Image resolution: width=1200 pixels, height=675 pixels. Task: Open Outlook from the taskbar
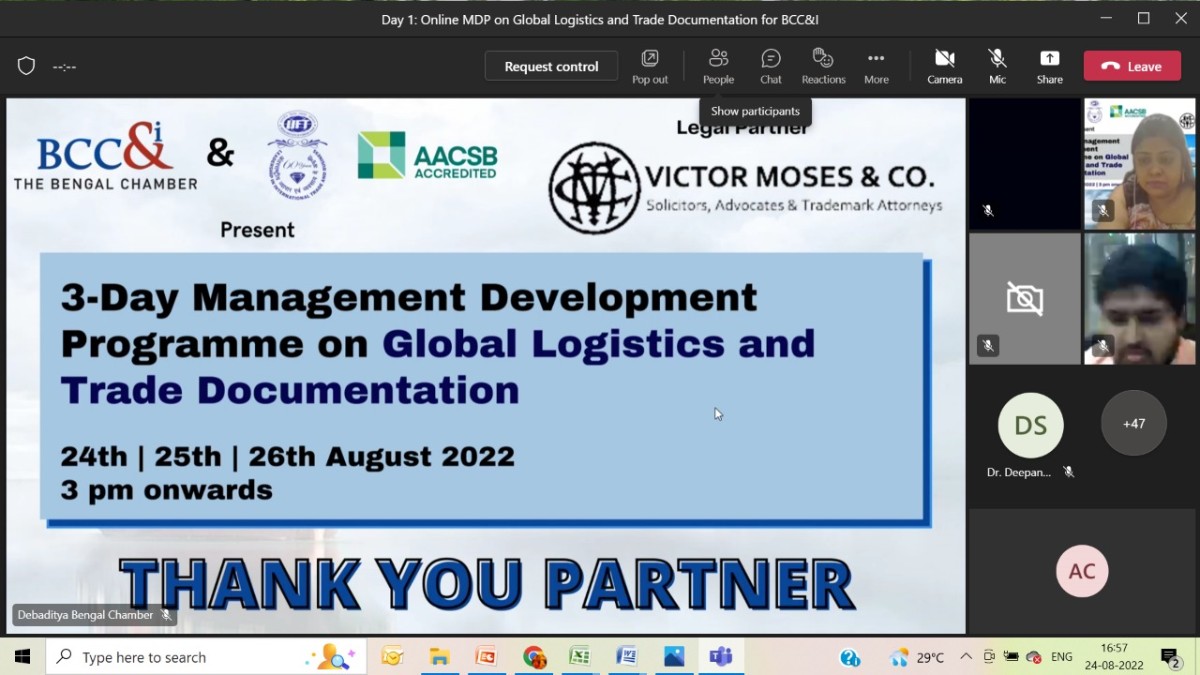[392, 657]
